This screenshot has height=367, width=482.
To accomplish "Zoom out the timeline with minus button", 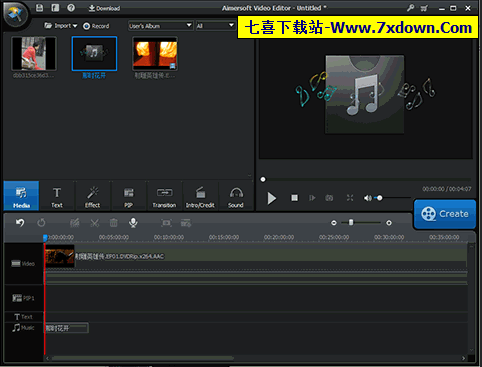I will 334,223.
